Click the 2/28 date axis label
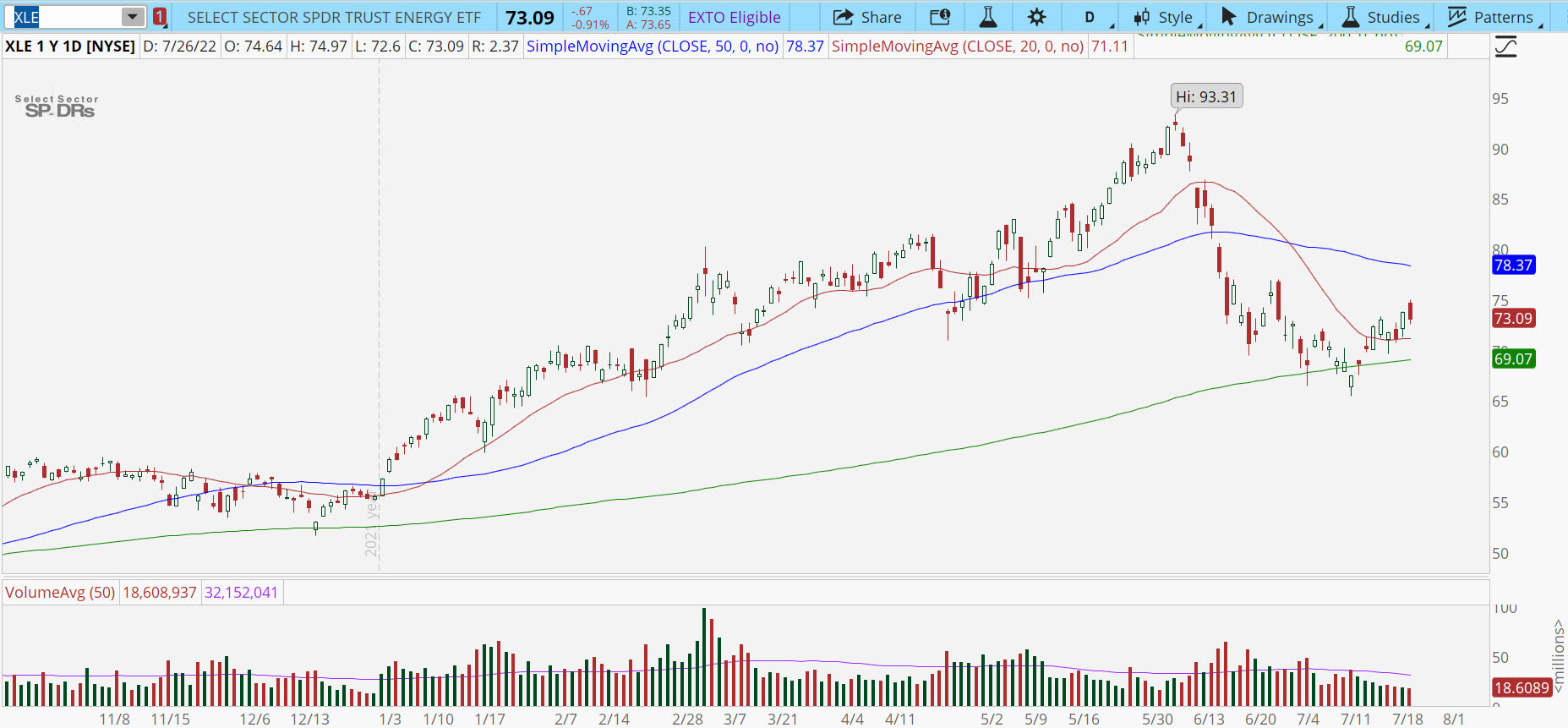 688,719
